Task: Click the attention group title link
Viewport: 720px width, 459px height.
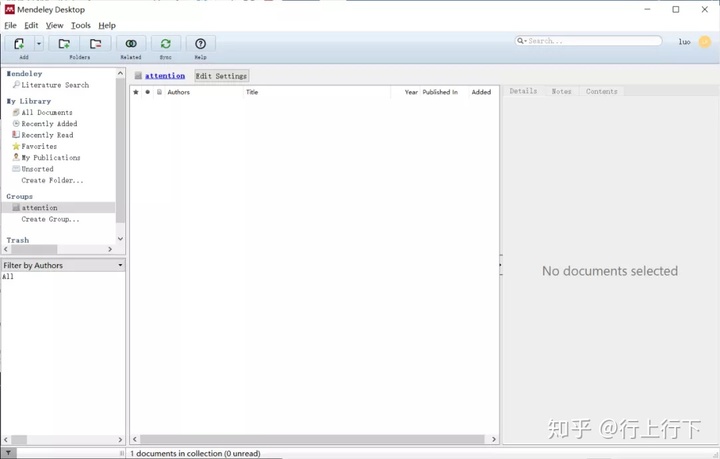Action: [x=165, y=76]
